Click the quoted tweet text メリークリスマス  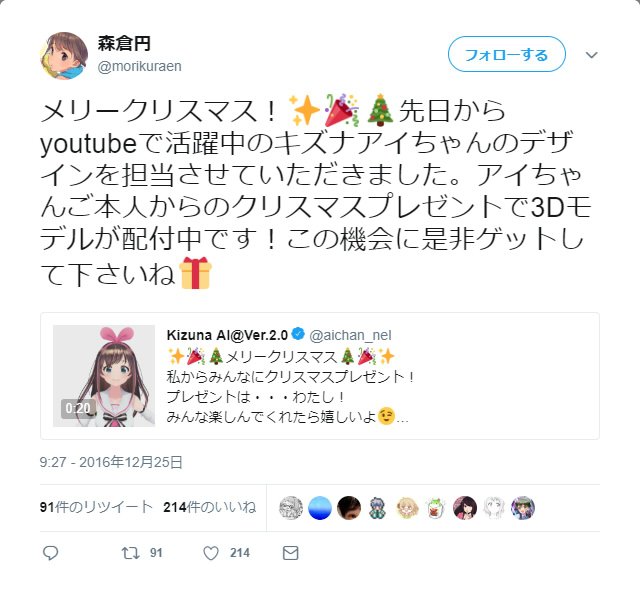(281, 357)
